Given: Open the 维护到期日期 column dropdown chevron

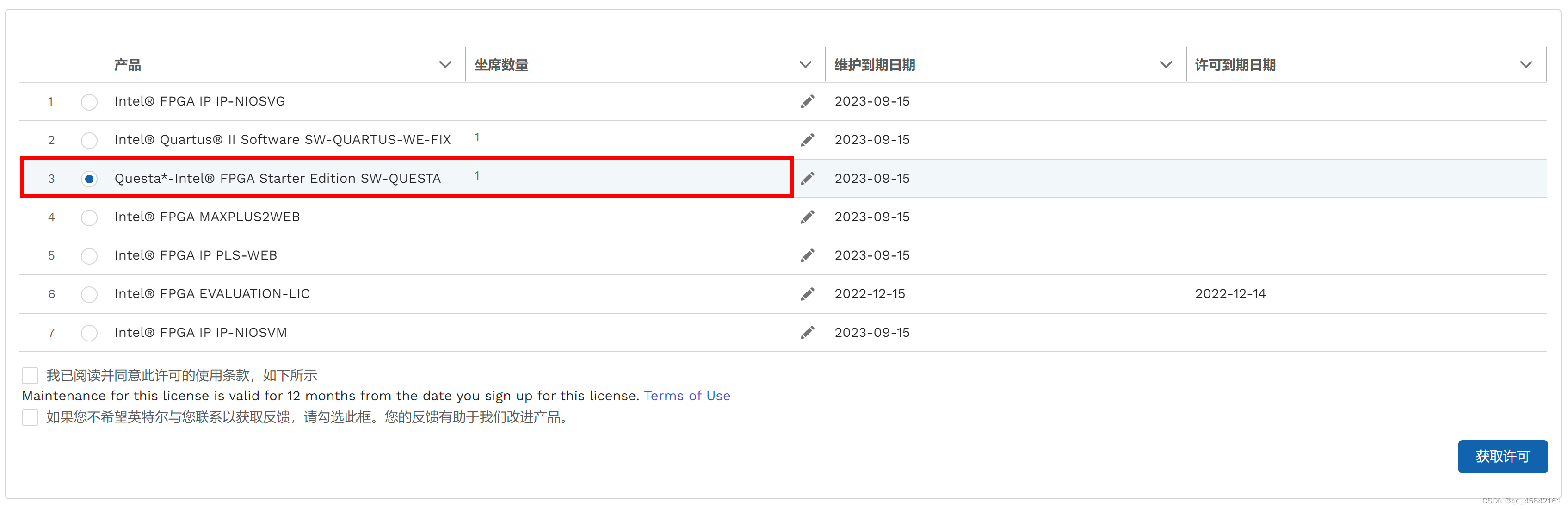Looking at the screenshot, I should click(x=1166, y=64).
